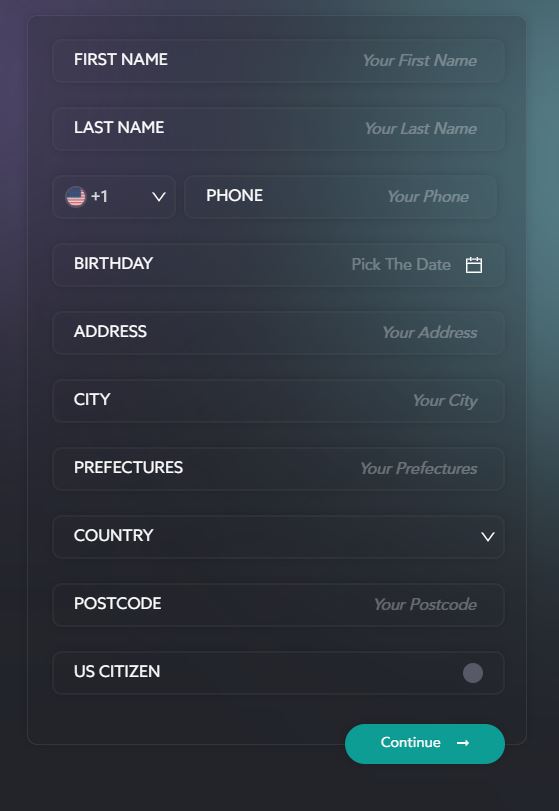Focus the Last Name input field
559x811 pixels.
(x=278, y=128)
